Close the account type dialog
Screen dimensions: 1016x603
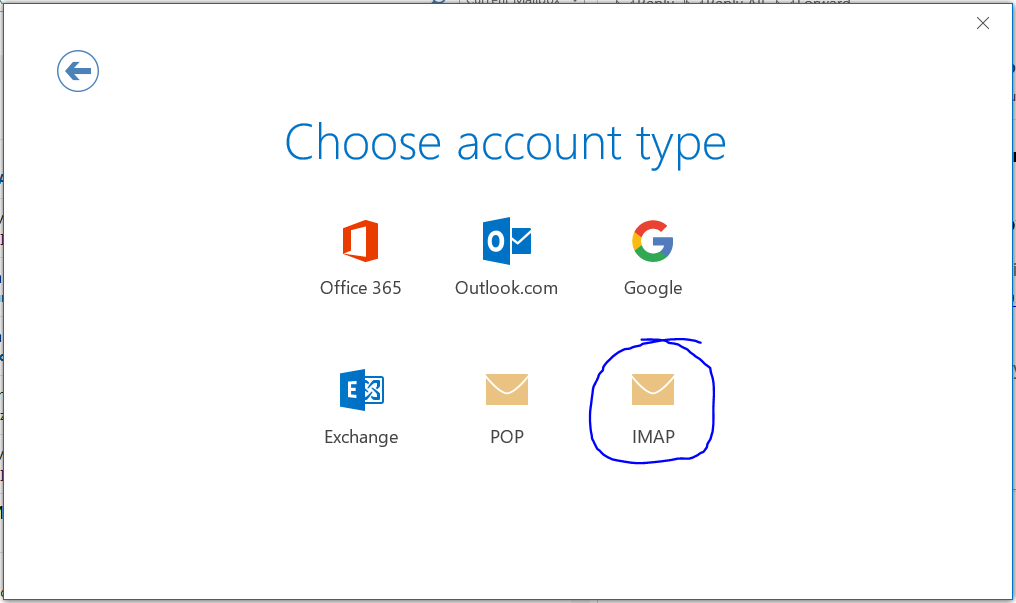pos(982,24)
